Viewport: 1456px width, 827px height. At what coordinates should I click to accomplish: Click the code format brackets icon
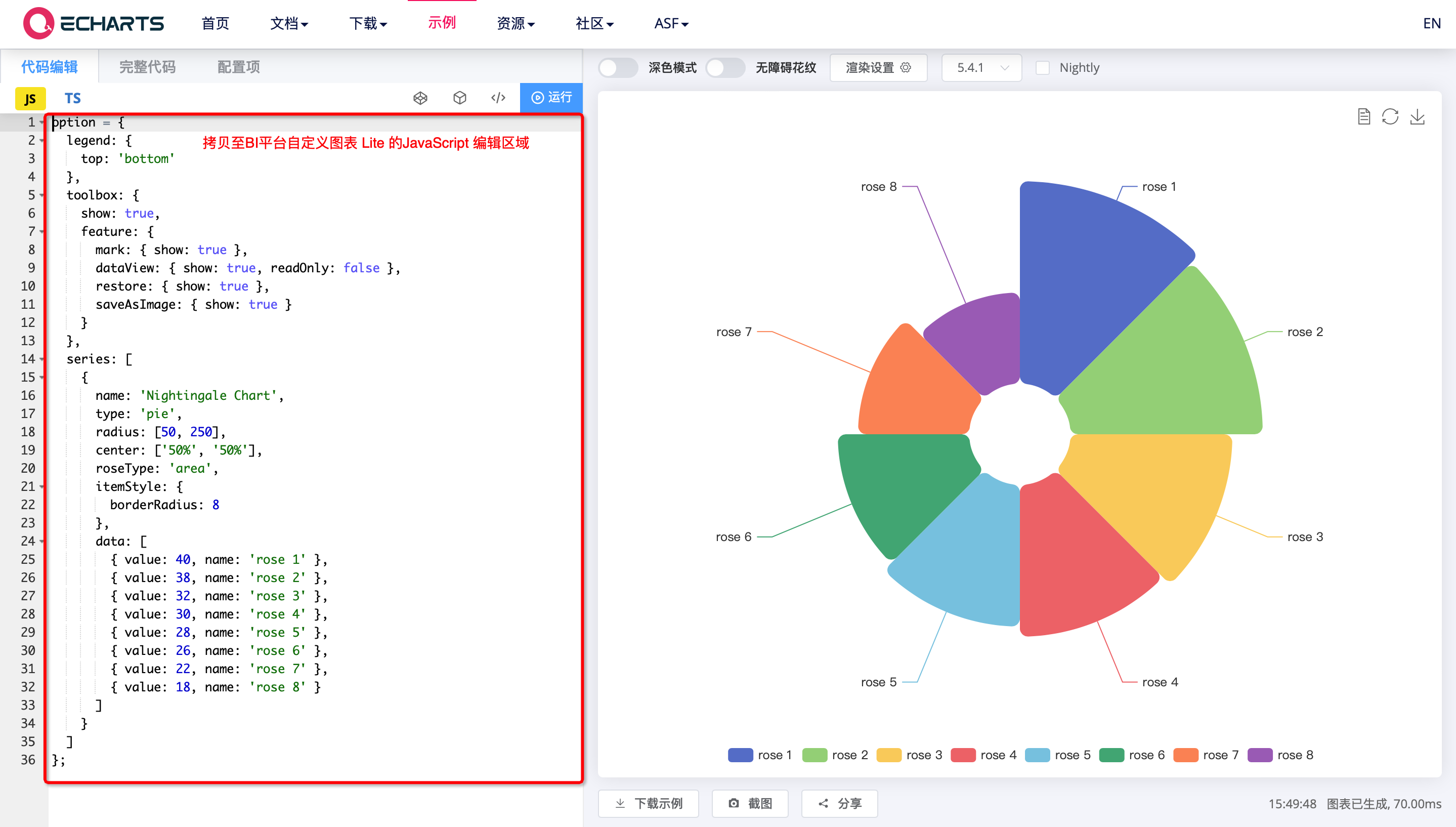[498, 98]
